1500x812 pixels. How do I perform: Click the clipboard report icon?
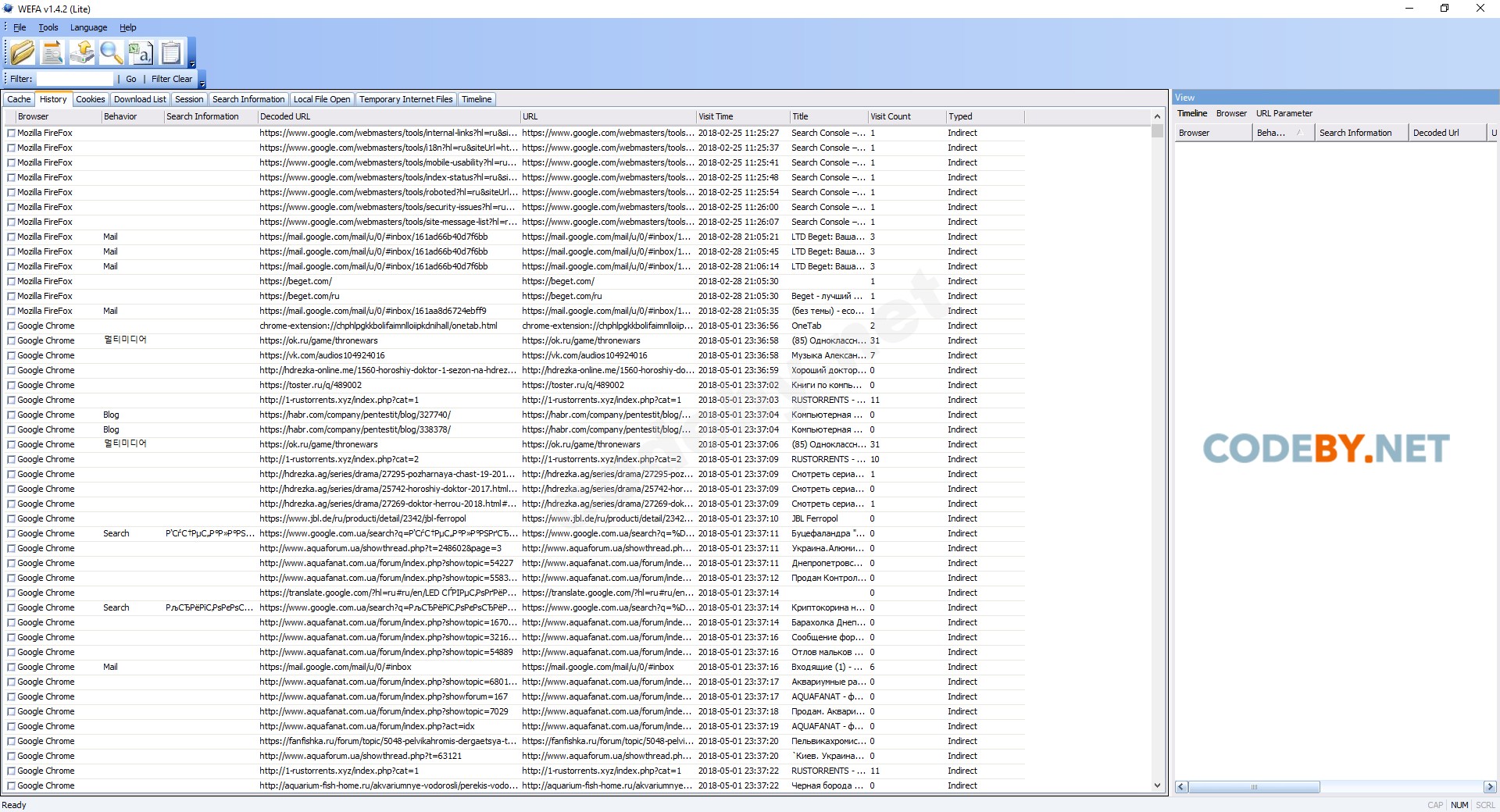[171, 52]
